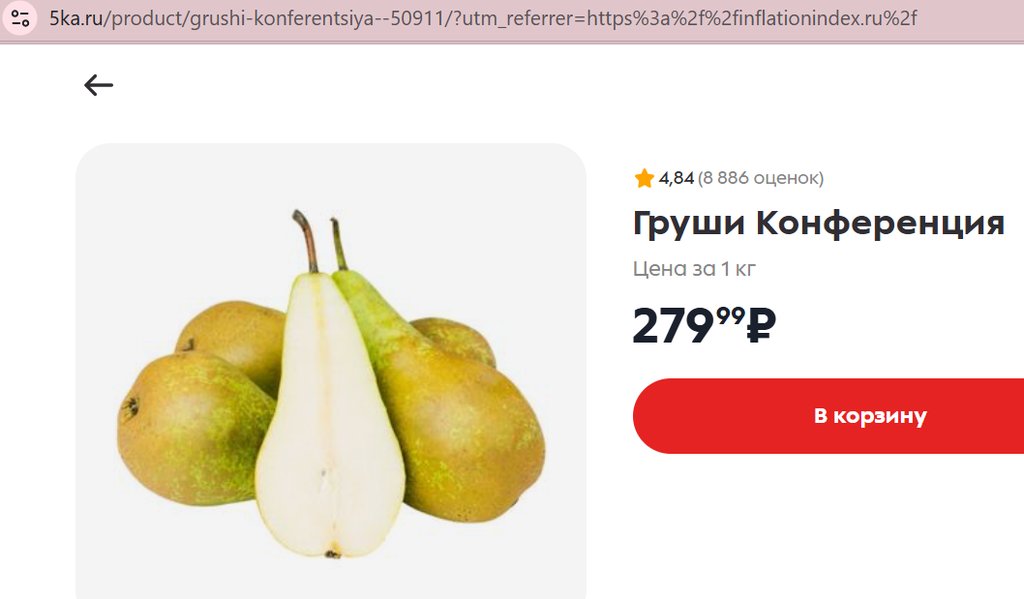Click the utm_referrer parameter in the URL
Viewport: 1024px width, 599px height.
(514, 19)
